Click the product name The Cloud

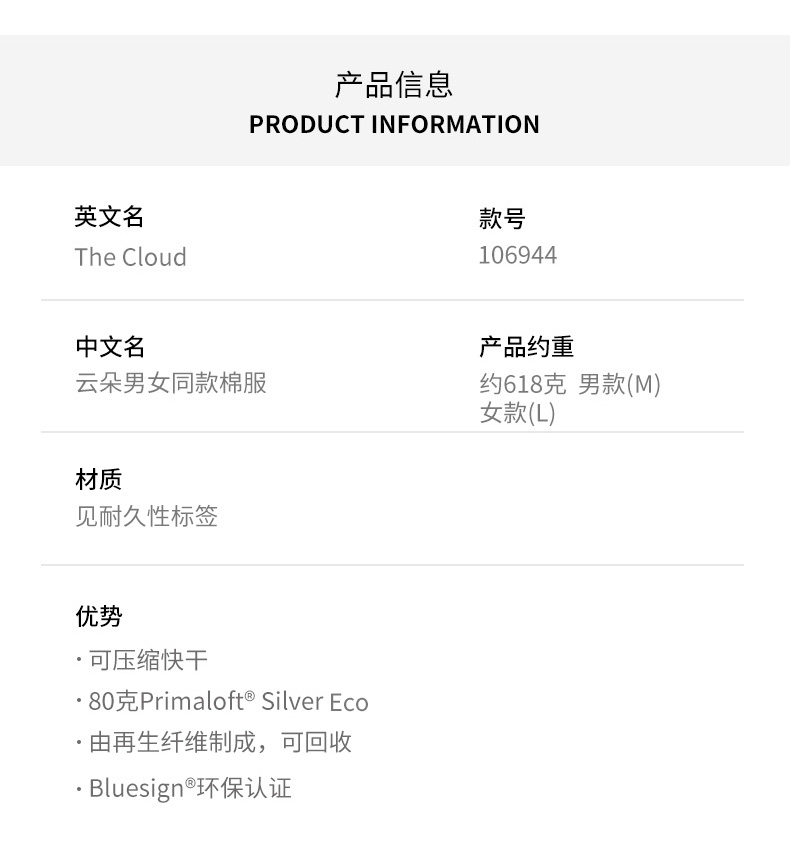coord(130,257)
